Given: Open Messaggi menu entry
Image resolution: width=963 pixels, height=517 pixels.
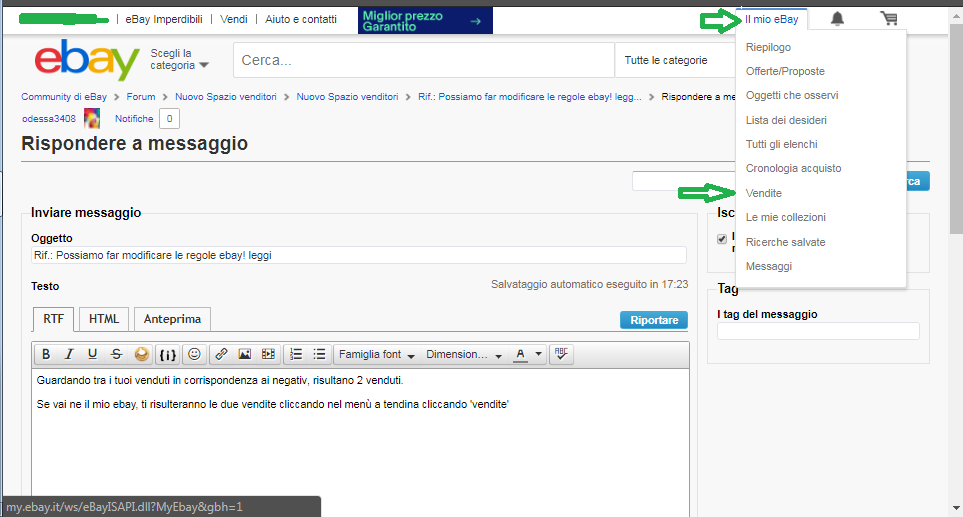Looking at the screenshot, I should [768, 266].
